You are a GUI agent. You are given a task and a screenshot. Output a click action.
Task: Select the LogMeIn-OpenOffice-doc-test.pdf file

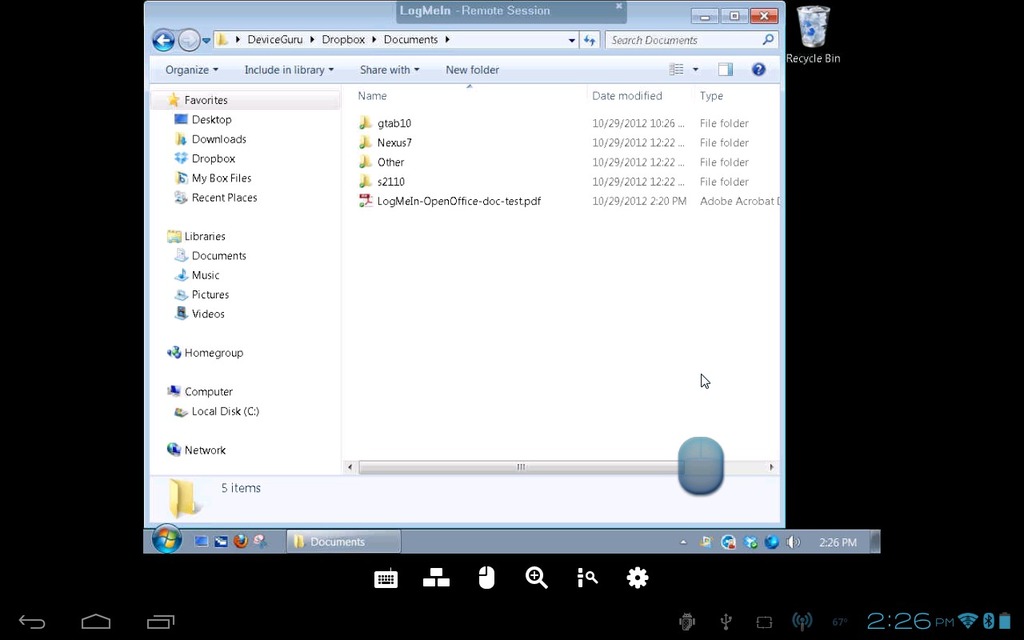click(x=449, y=201)
